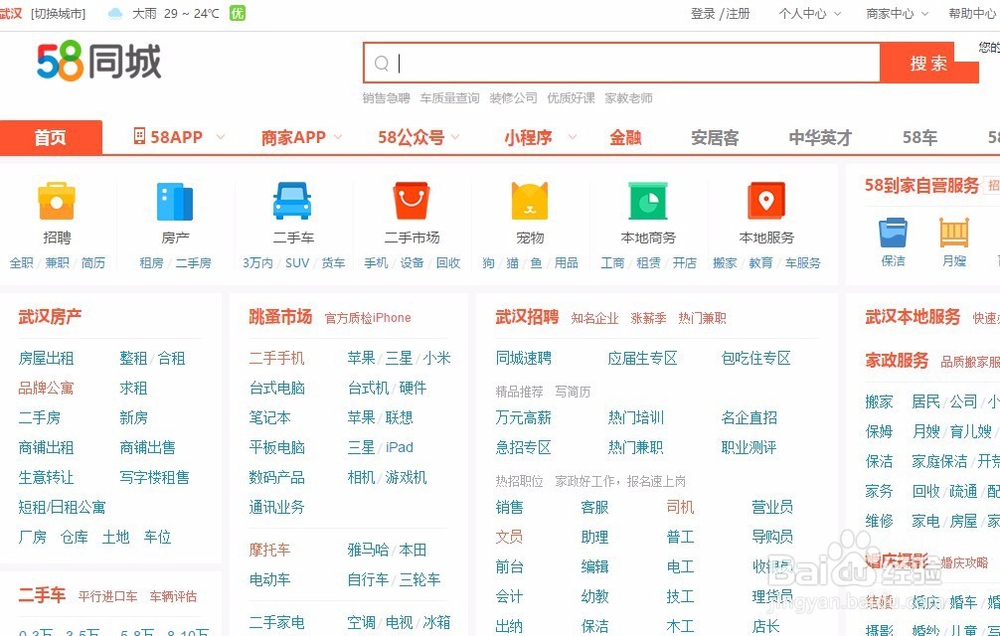The image size is (1000, 636).
Task: Open the 58车 navigation item
Action: click(x=920, y=137)
